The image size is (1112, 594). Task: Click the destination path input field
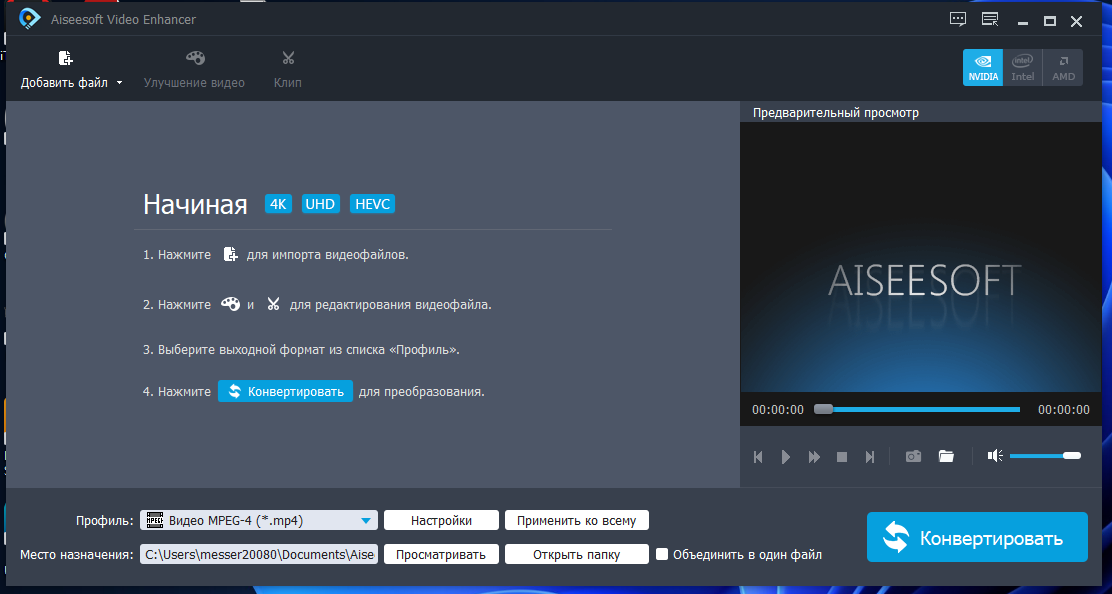pyautogui.click(x=259, y=554)
